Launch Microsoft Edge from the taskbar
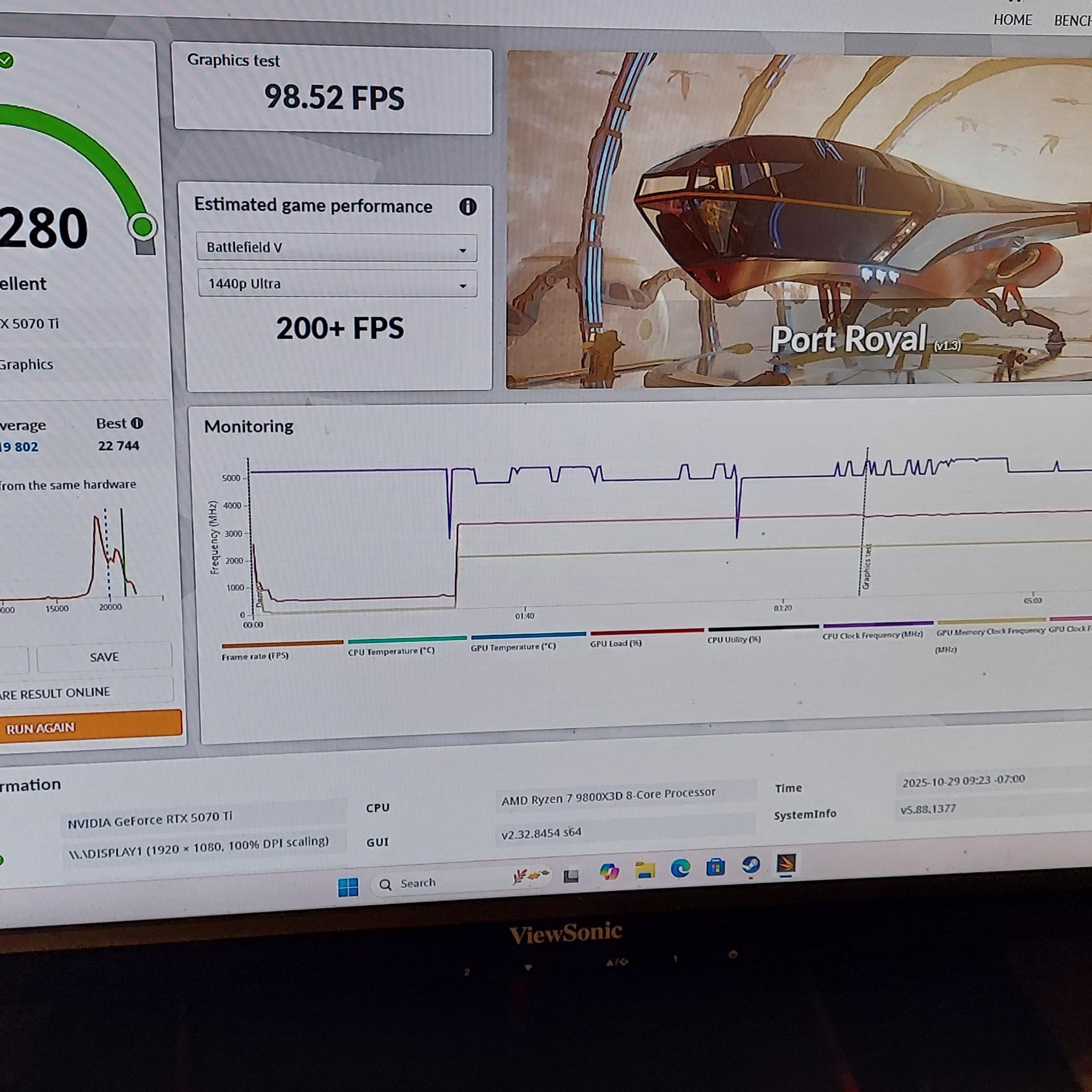Viewport: 1092px width, 1092px height. click(x=680, y=868)
